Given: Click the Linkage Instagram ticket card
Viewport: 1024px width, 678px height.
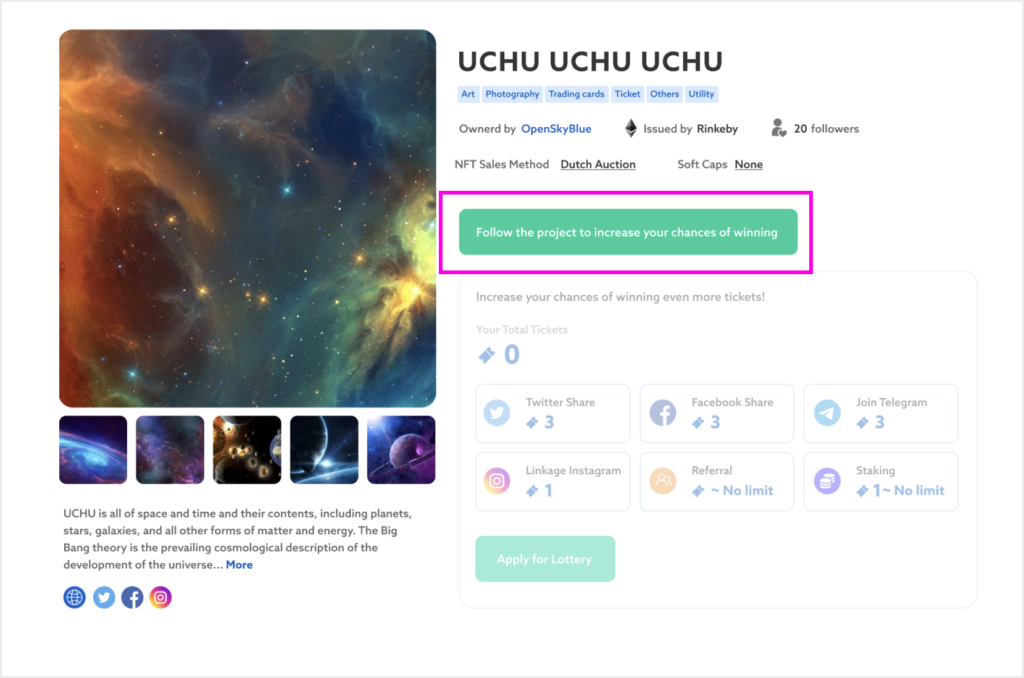Looking at the screenshot, I should [552, 481].
